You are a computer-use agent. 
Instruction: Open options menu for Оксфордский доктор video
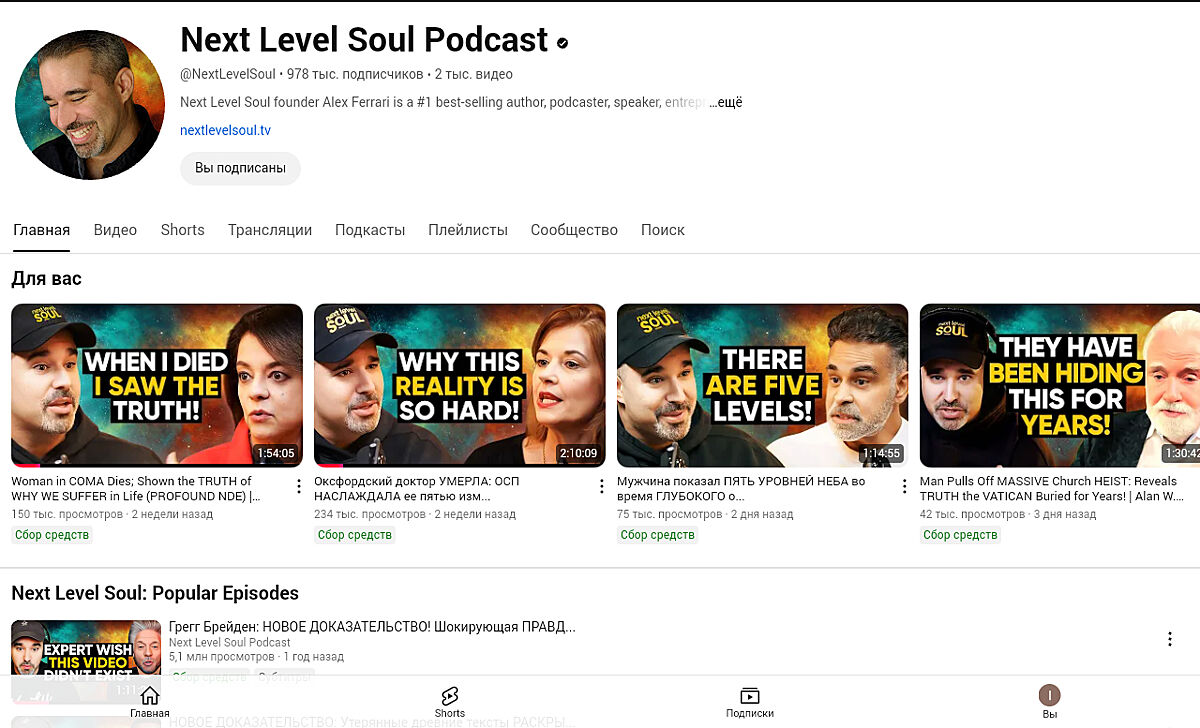point(601,487)
